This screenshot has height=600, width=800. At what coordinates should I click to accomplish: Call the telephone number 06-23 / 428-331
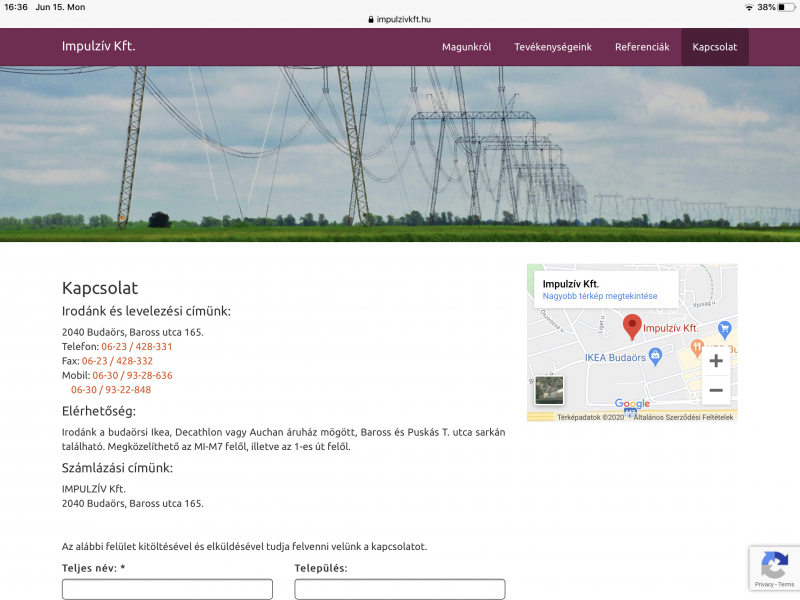[x=137, y=346]
